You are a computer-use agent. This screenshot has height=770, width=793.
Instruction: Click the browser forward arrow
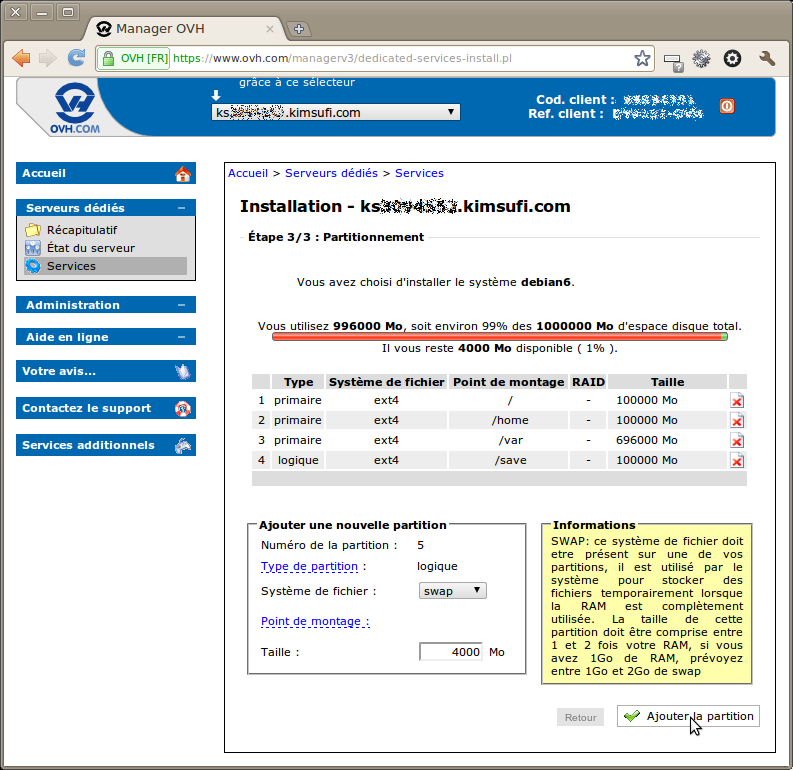48,58
